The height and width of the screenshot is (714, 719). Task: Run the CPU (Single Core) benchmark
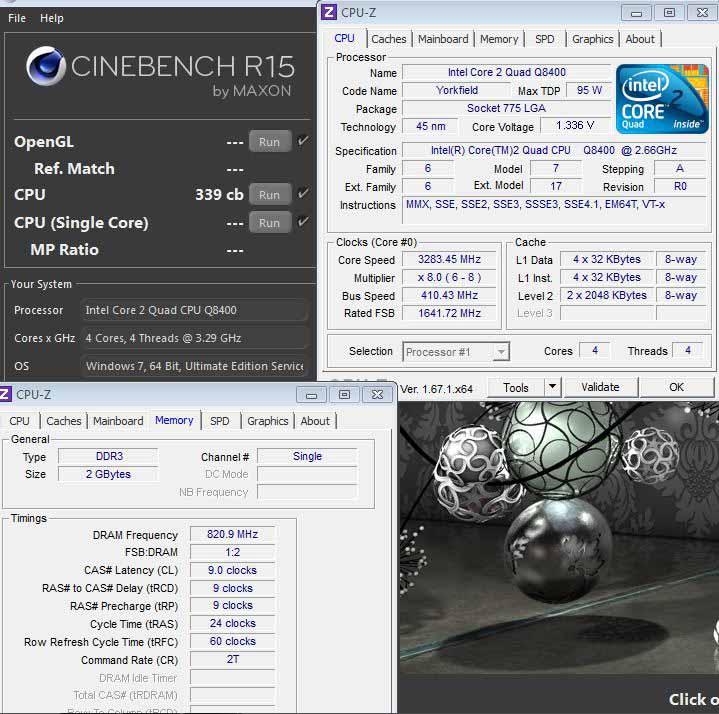point(270,222)
